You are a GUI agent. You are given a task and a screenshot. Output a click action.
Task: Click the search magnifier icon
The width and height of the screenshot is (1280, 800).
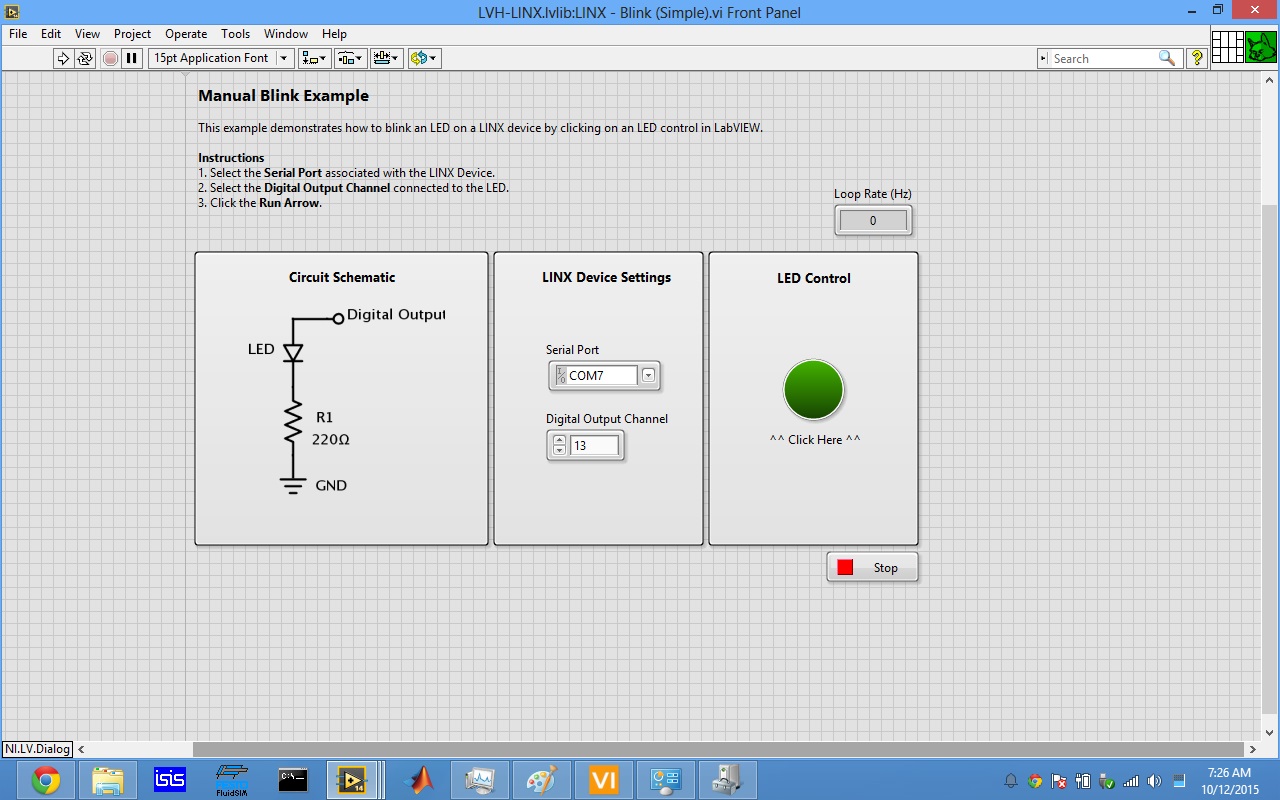1167,59
